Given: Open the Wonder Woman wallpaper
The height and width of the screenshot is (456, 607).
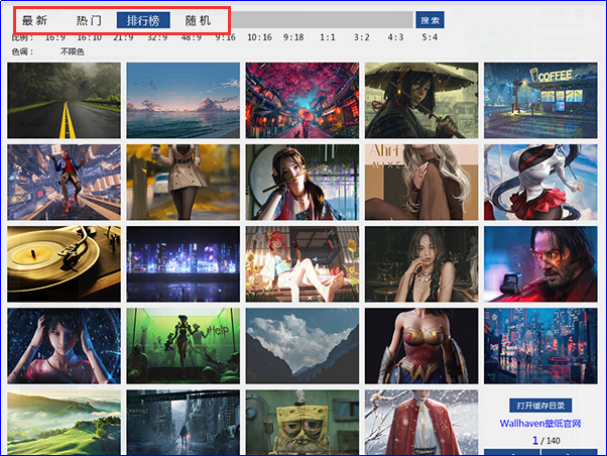Looking at the screenshot, I should [422, 346].
